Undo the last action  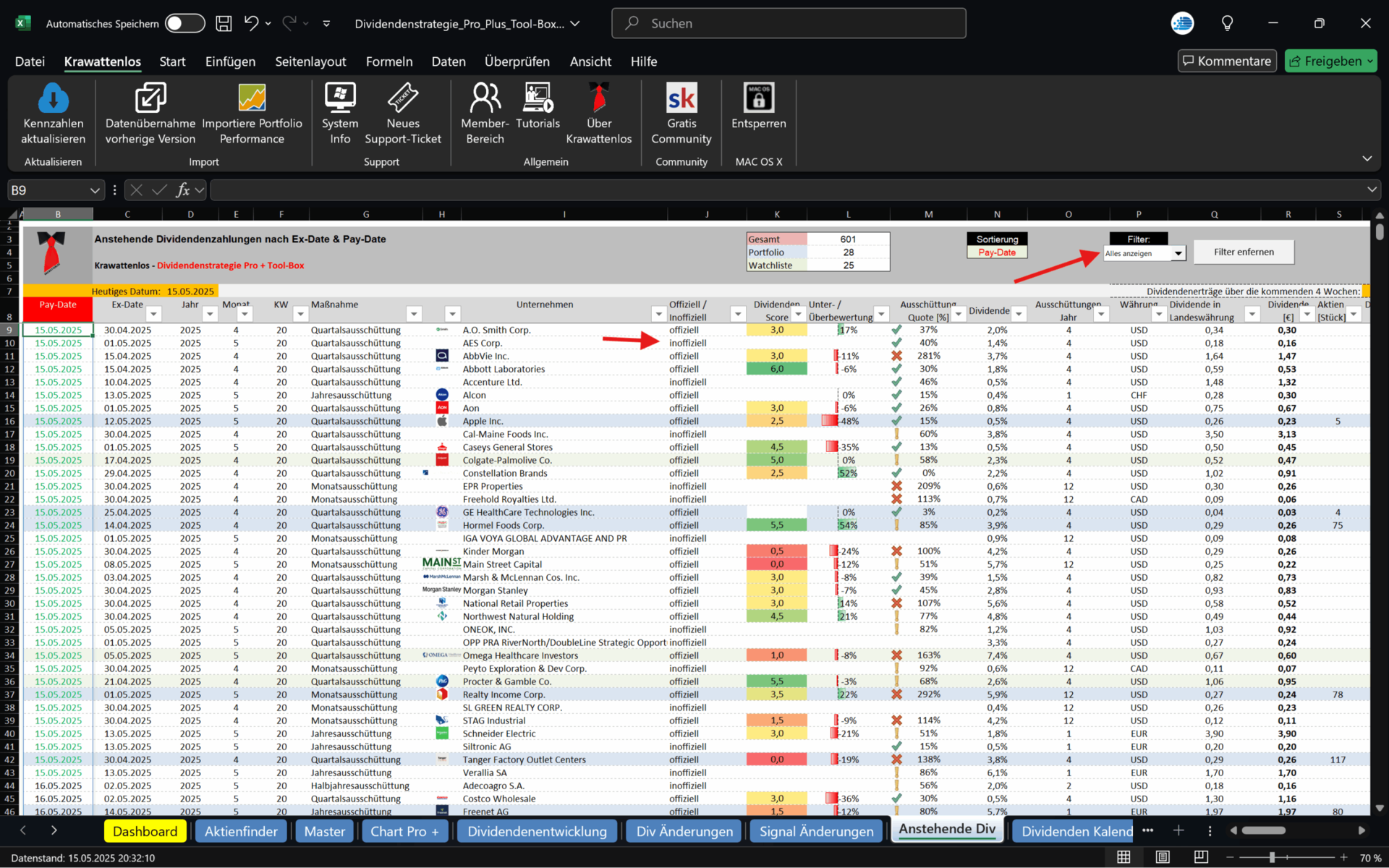click(x=251, y=23)
